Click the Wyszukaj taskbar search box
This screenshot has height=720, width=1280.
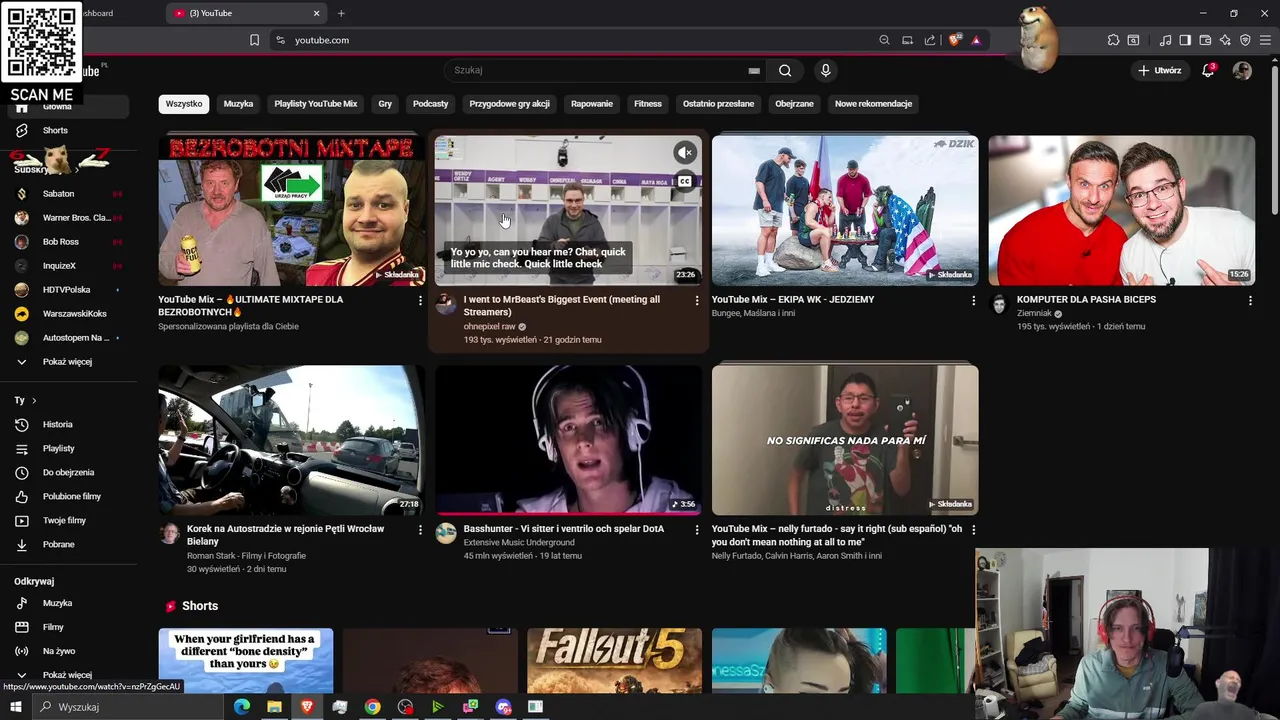coord(130,707)
